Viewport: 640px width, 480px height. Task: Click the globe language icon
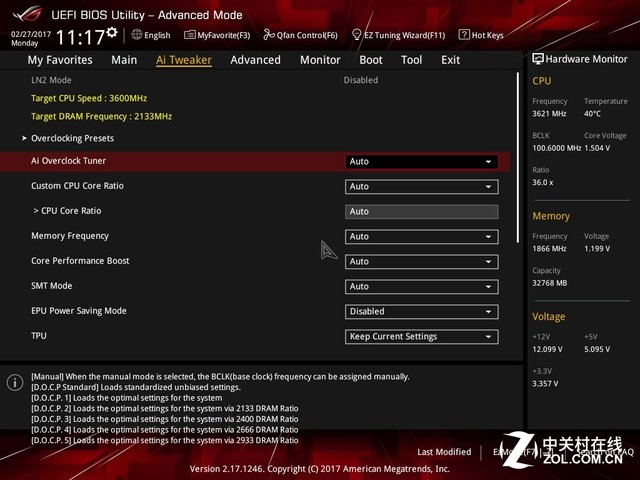[x=137, y=35]
